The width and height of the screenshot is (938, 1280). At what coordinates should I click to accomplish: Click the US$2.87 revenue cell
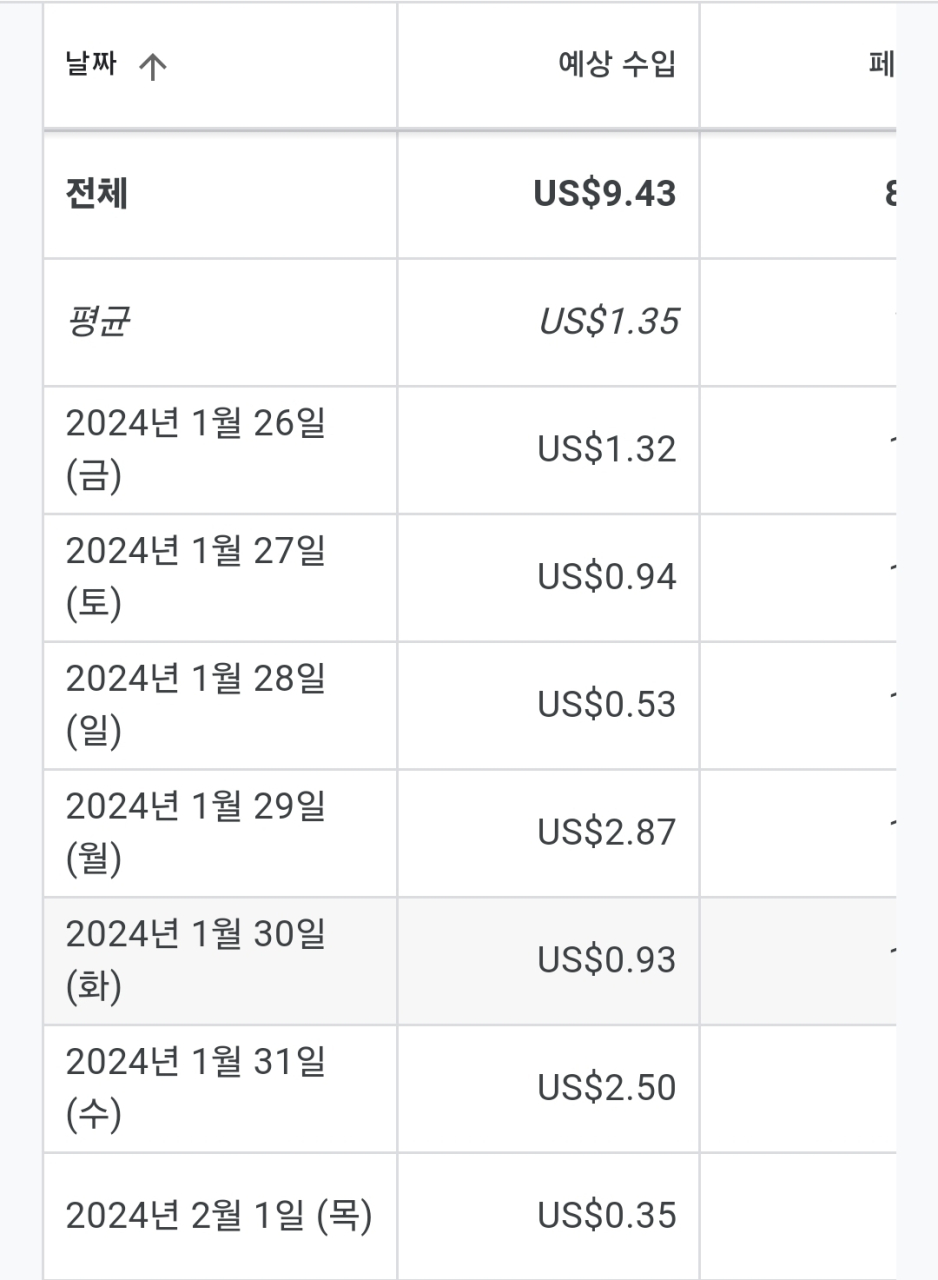[x=607, y=832]
